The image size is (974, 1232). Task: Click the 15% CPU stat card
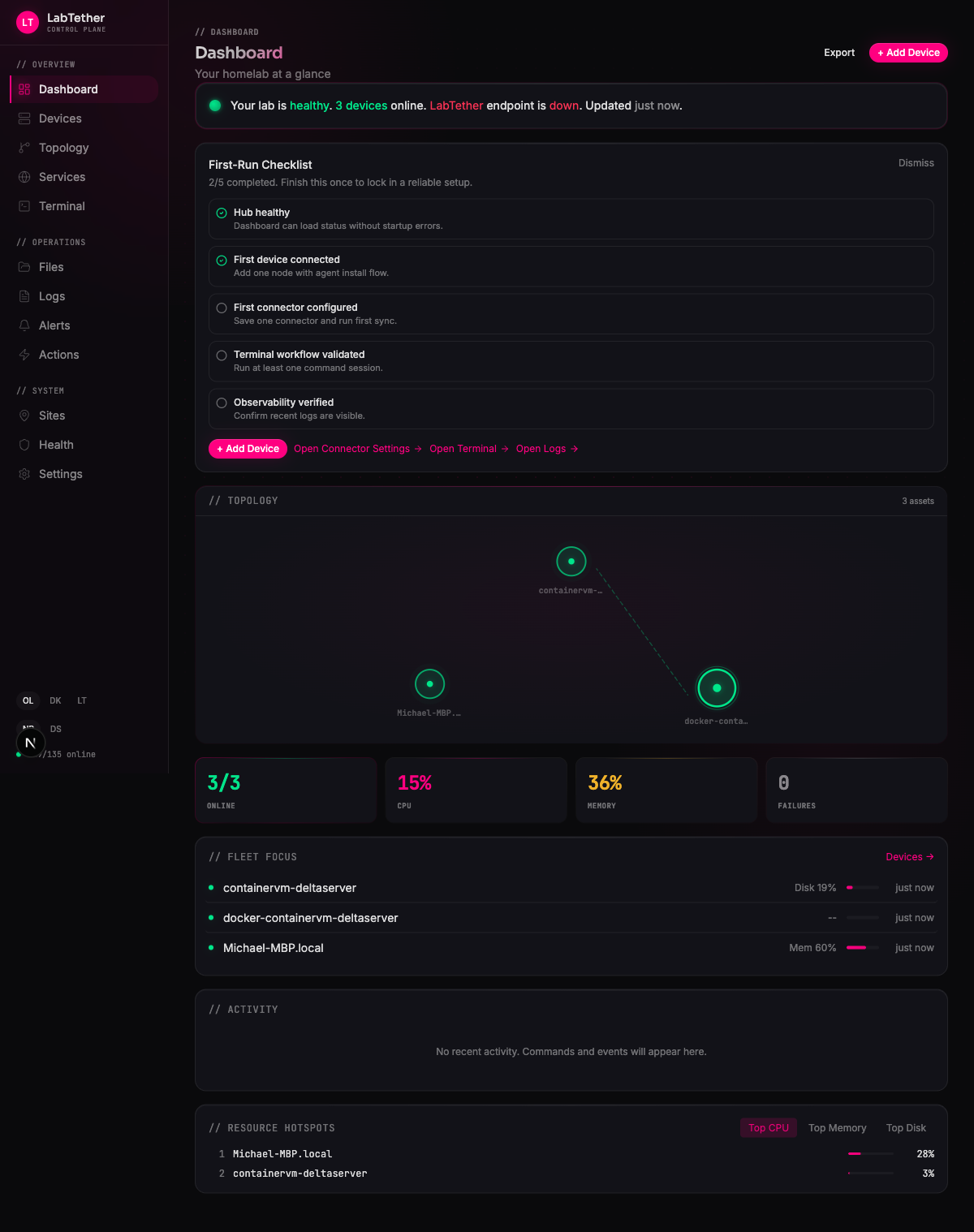click(476, 790)
